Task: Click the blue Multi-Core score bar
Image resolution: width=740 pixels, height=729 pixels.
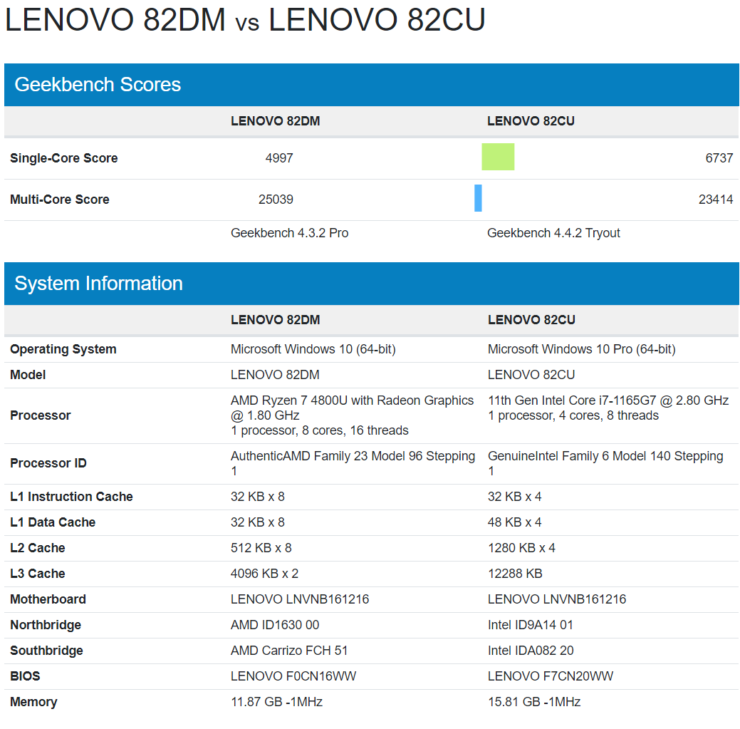Action: [x=478, y=198]
